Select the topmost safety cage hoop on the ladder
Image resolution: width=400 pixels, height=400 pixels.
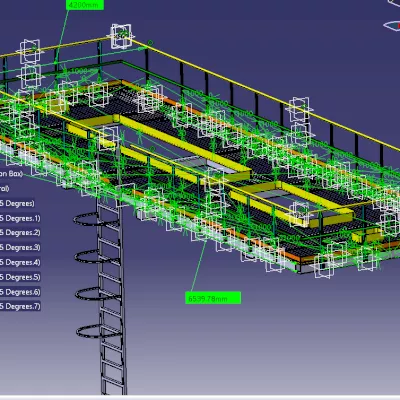(x=87, y=220)
